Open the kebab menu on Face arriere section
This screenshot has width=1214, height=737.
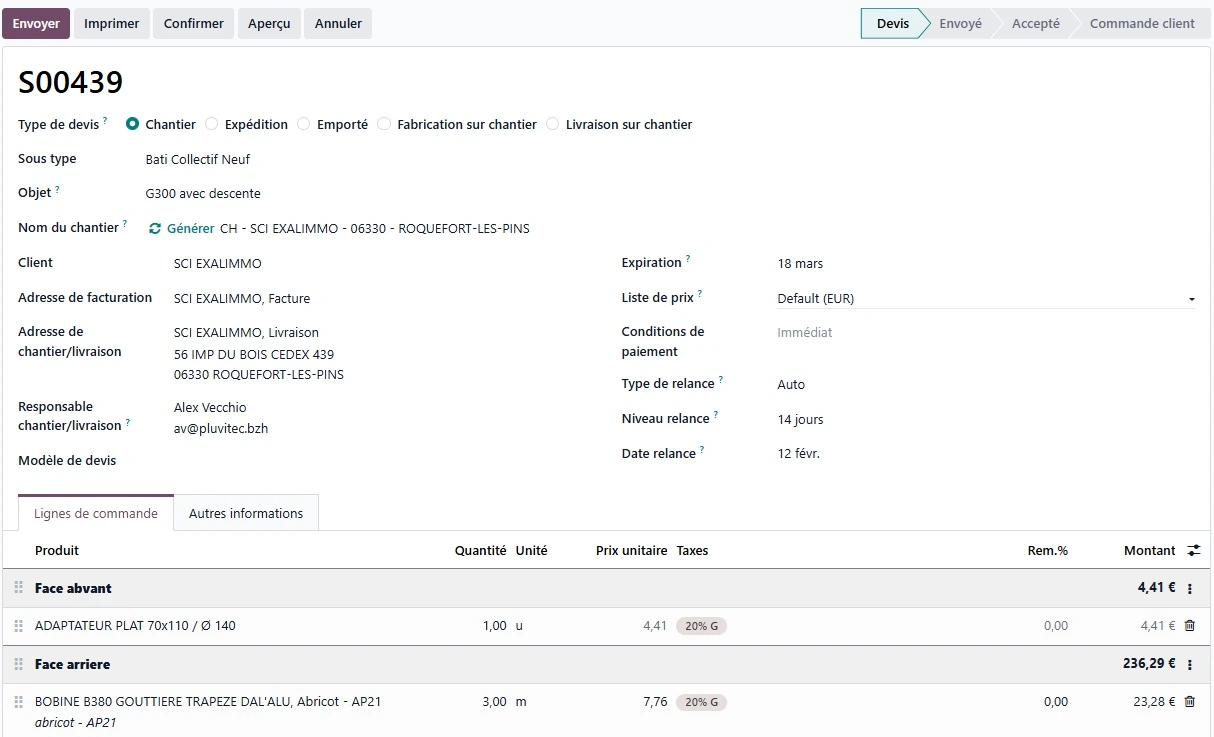[x=1189, y=664]
